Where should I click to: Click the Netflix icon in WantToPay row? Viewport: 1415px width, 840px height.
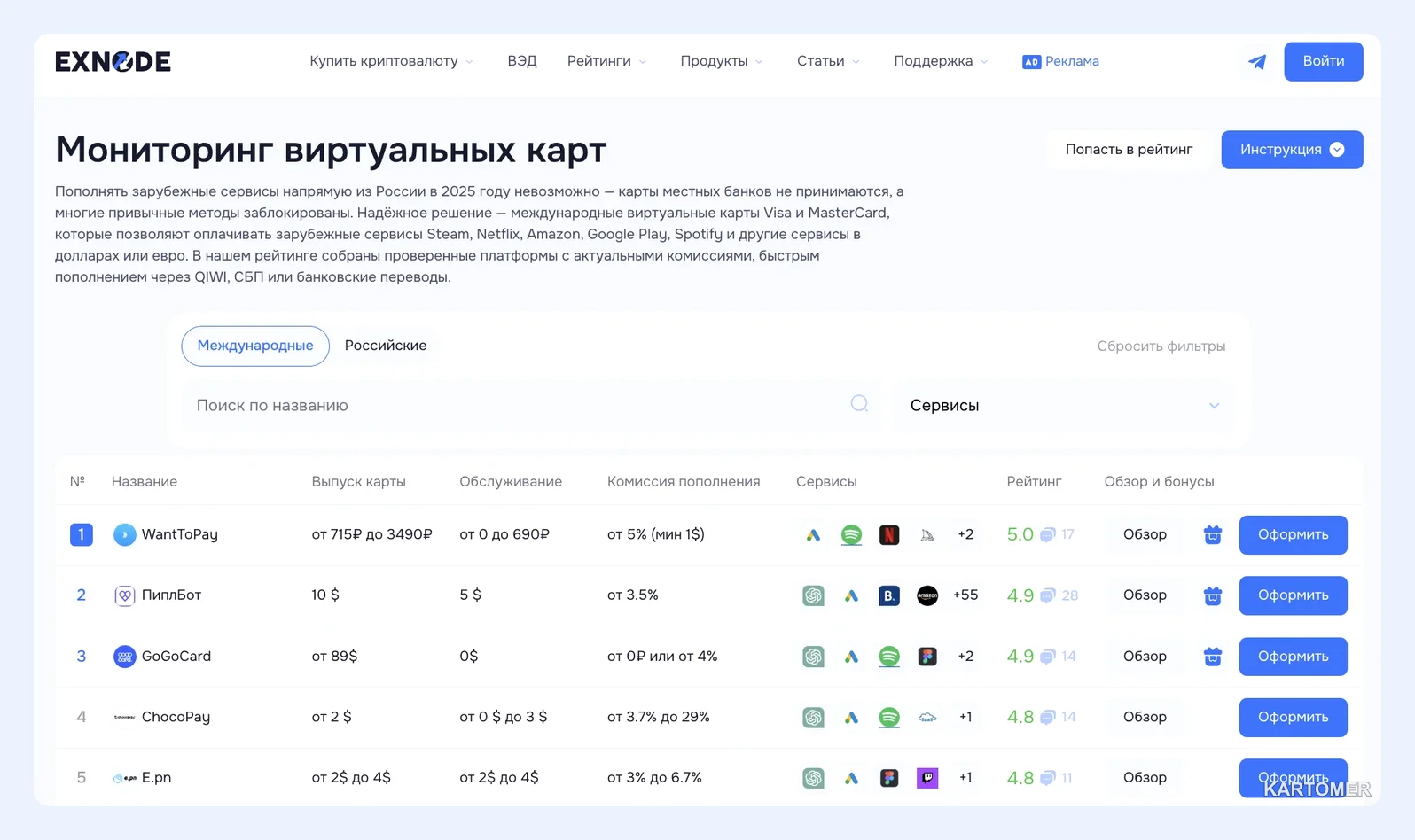(889, 535)
